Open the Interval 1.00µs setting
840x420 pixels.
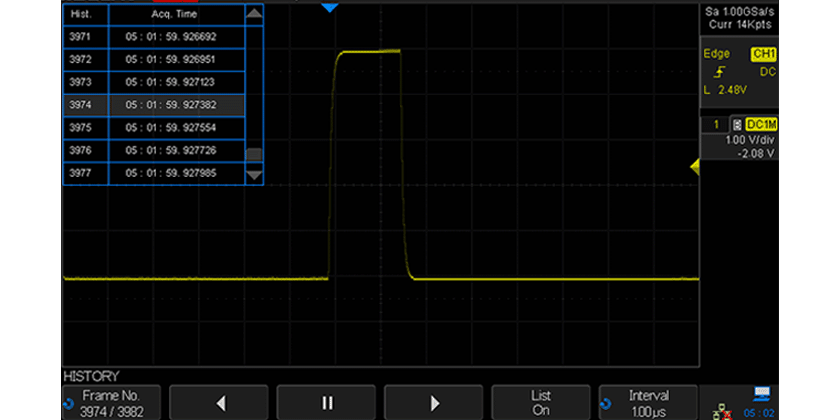click(x=650, y=402)
